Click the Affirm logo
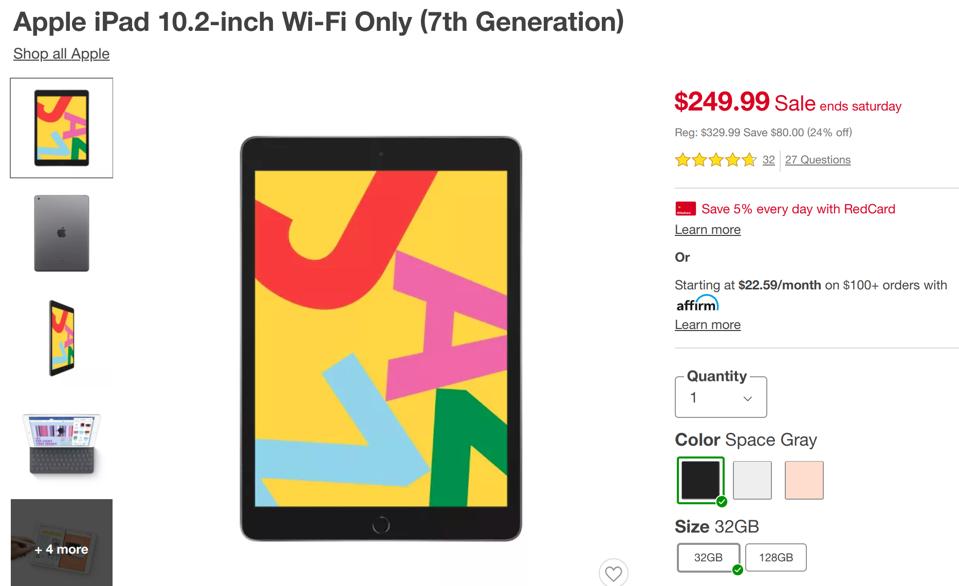This screenshot has width=959, height=586. (x=697, y=304)
